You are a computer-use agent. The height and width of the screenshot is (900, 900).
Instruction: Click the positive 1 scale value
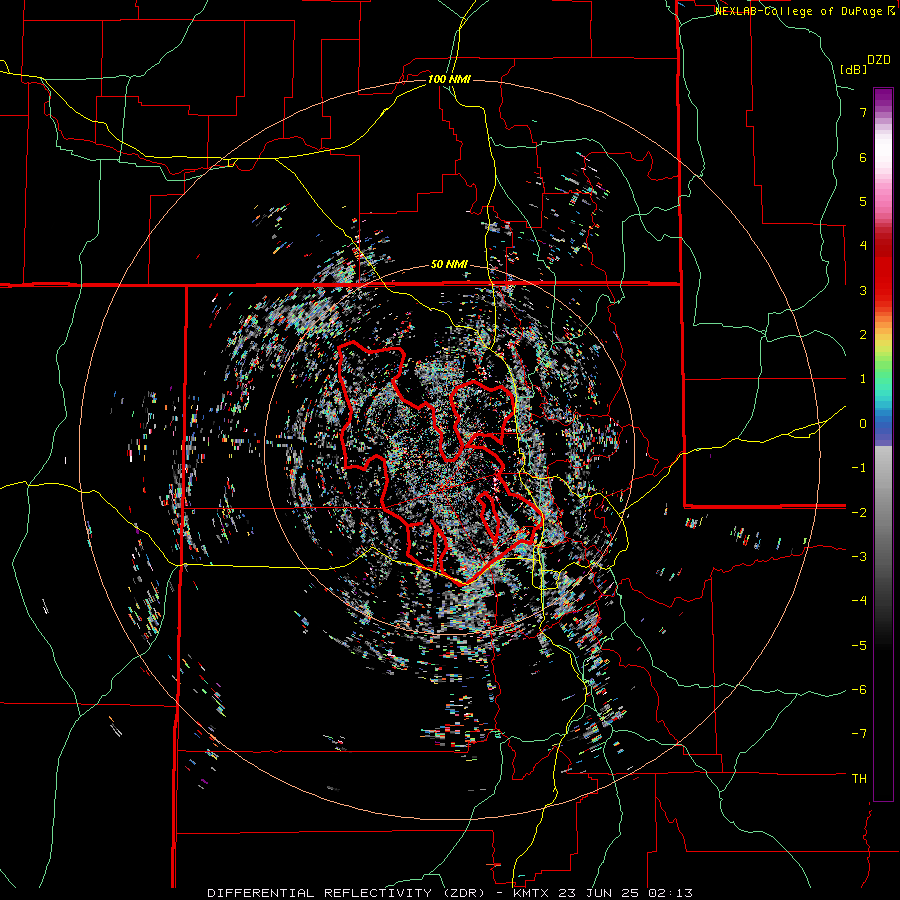863,378
